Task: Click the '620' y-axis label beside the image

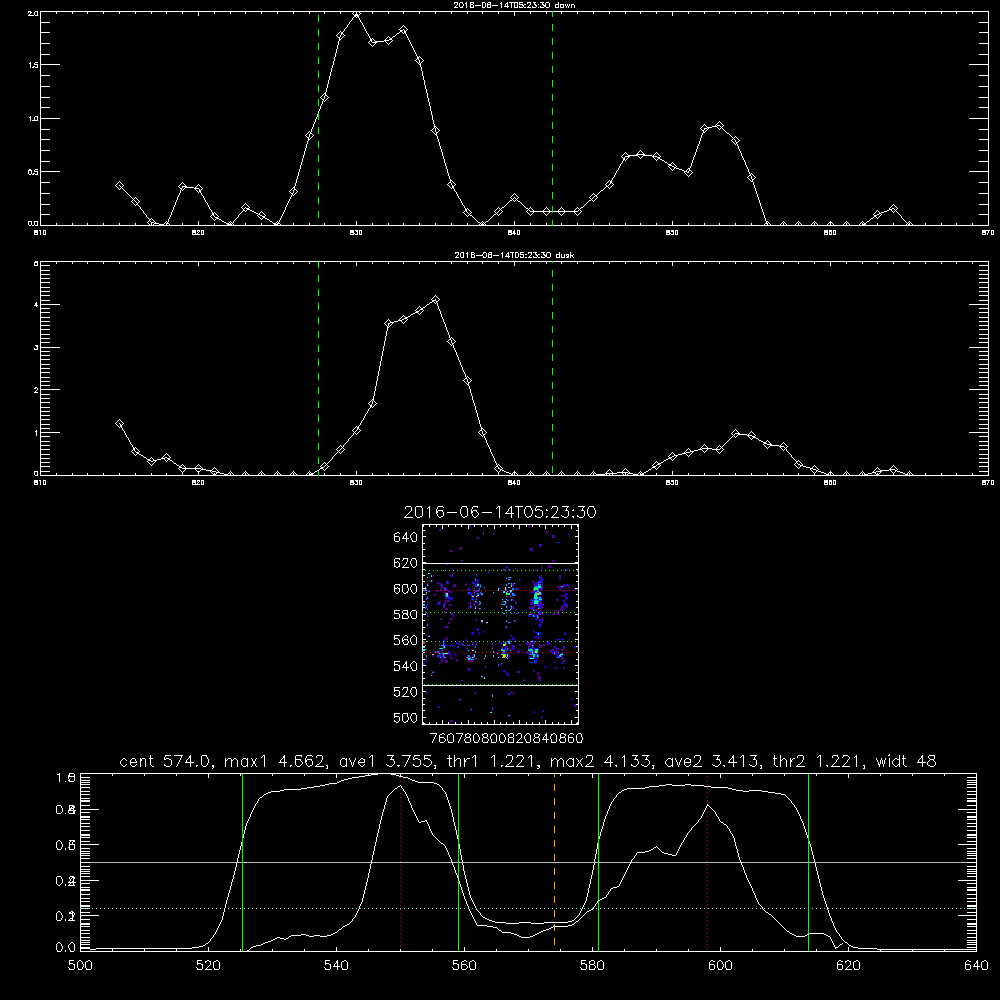Action: 406,563
